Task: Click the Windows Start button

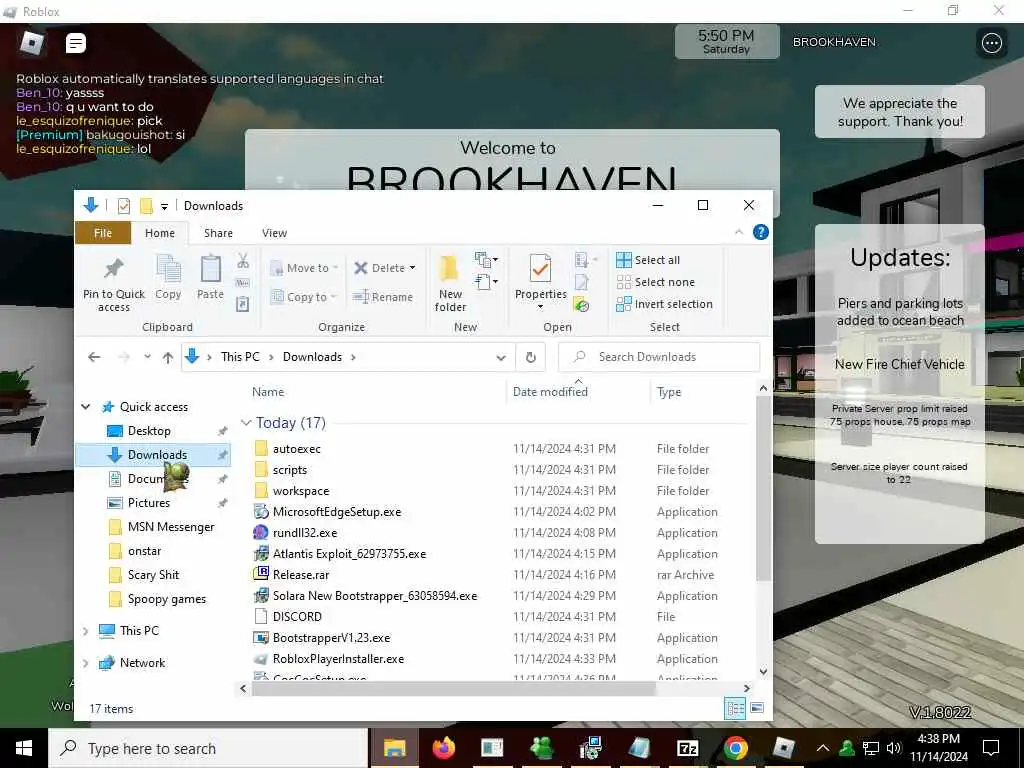Action: 24,748
